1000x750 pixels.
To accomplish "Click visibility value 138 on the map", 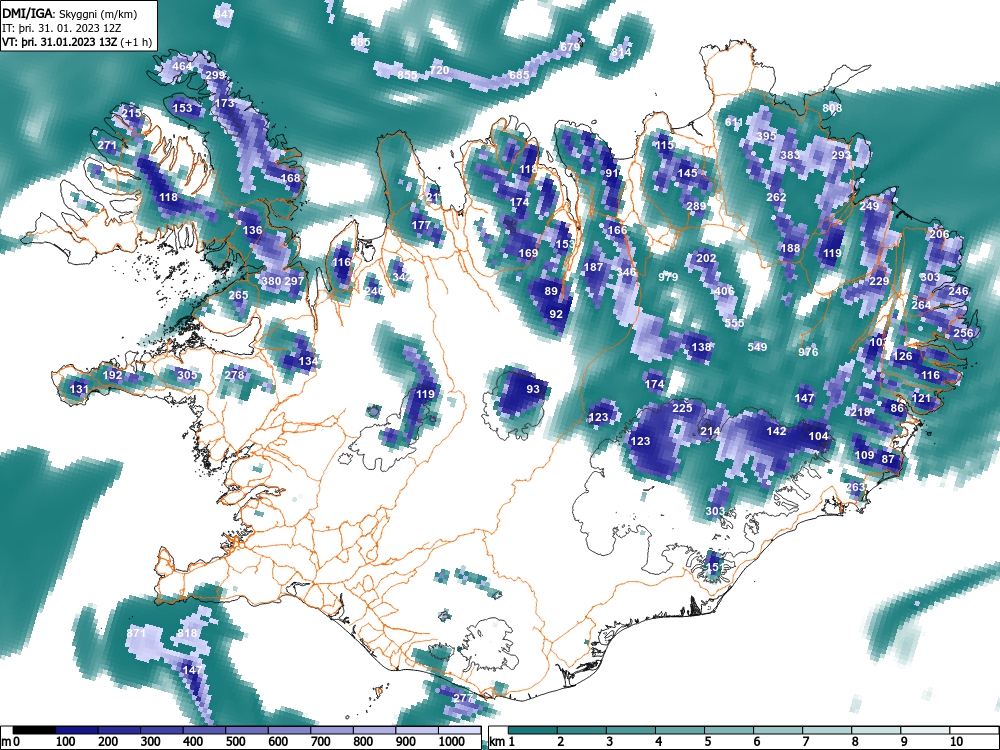I will click(x=701, y=347).
